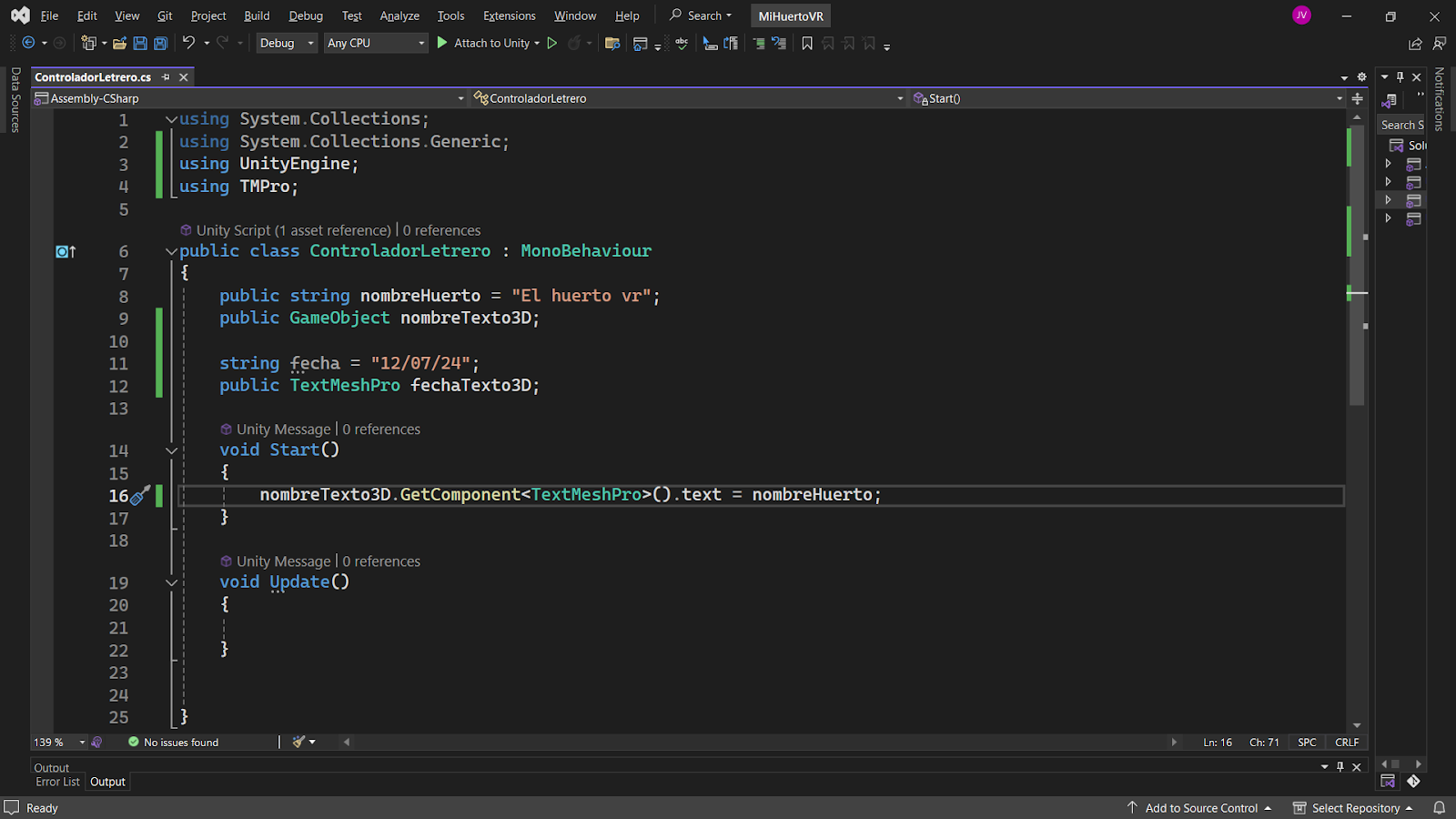The image size is (1456, 819).
Task: Click the Start Without Debugging play icon
Action: [x=551, y=43]
